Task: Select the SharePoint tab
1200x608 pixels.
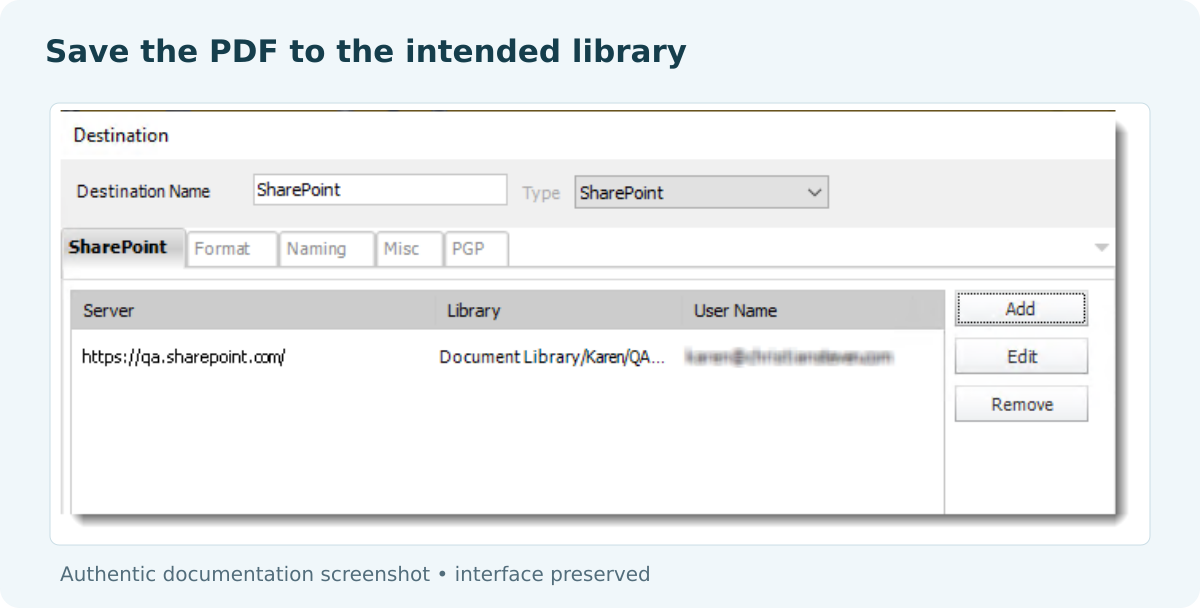Action: (124, 247)
